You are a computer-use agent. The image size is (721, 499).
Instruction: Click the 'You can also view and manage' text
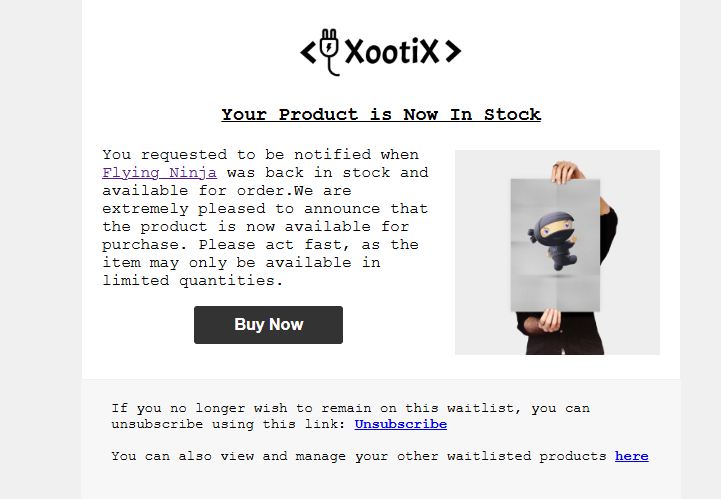pos(360,456)
